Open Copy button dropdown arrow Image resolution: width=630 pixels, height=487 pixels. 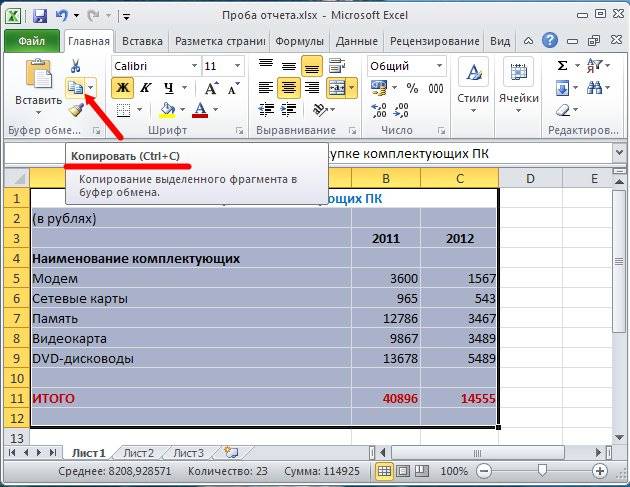91,87
